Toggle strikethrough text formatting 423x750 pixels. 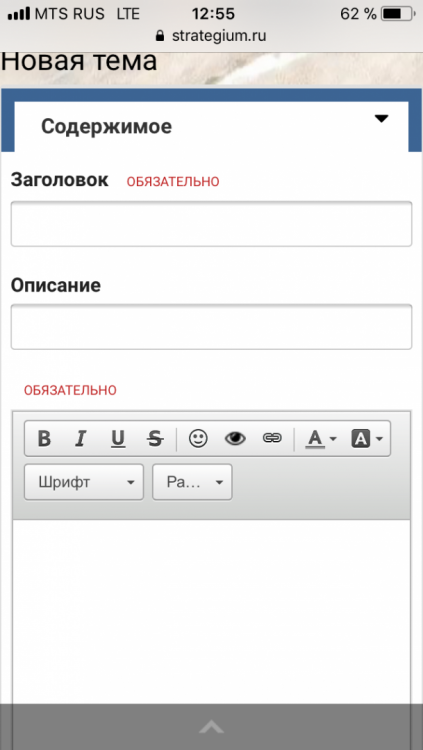click(155, 438)
